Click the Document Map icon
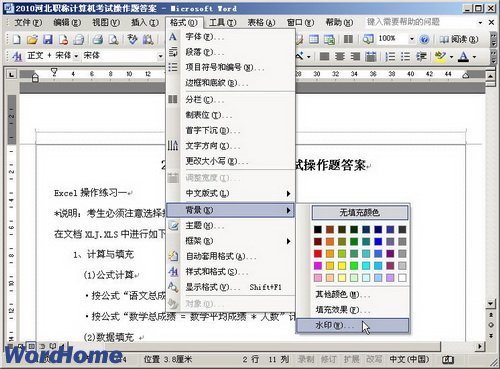 [368, 40]
